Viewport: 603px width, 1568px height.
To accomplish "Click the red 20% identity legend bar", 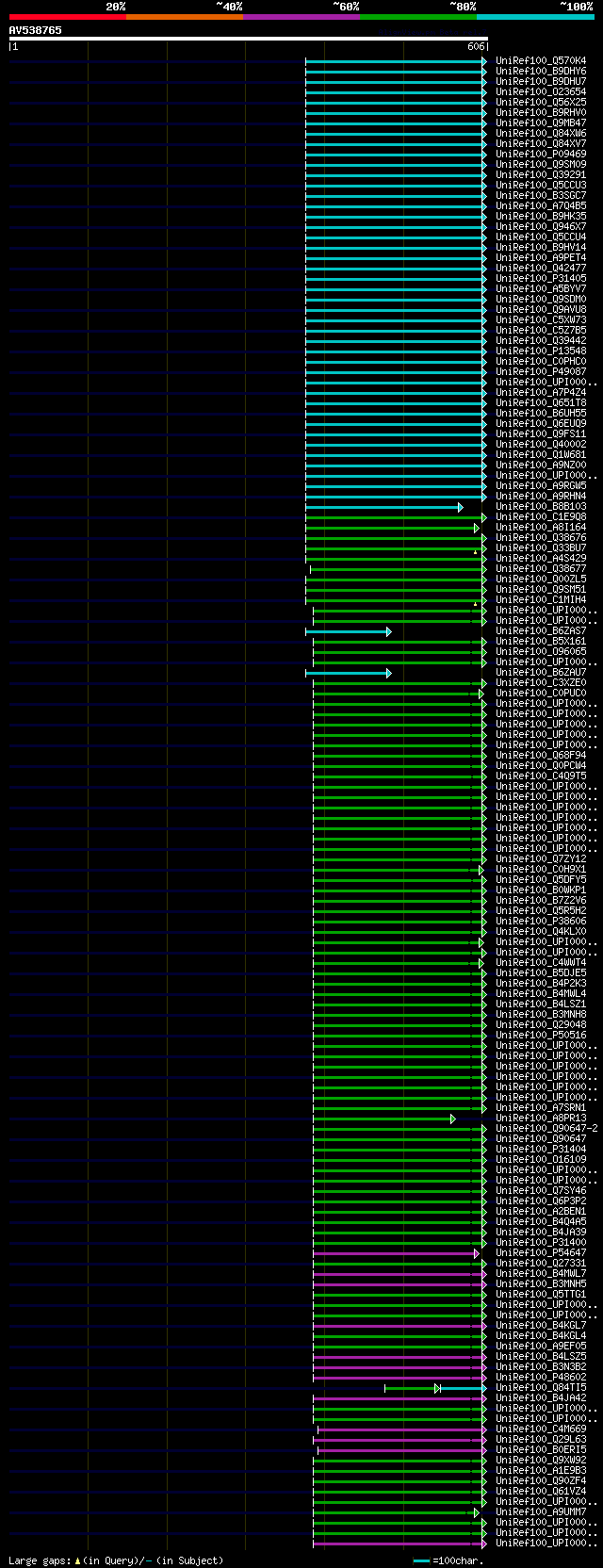I will point(67,17).
